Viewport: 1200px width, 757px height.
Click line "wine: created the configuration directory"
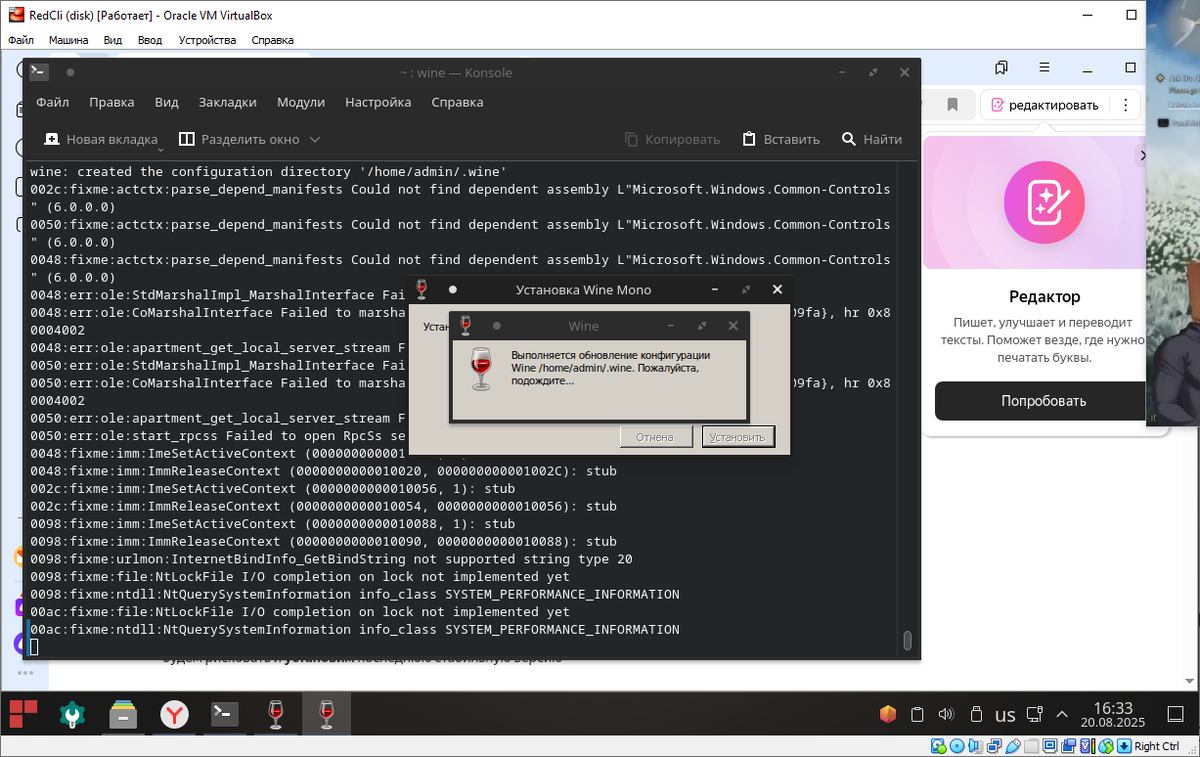point(269,171)
